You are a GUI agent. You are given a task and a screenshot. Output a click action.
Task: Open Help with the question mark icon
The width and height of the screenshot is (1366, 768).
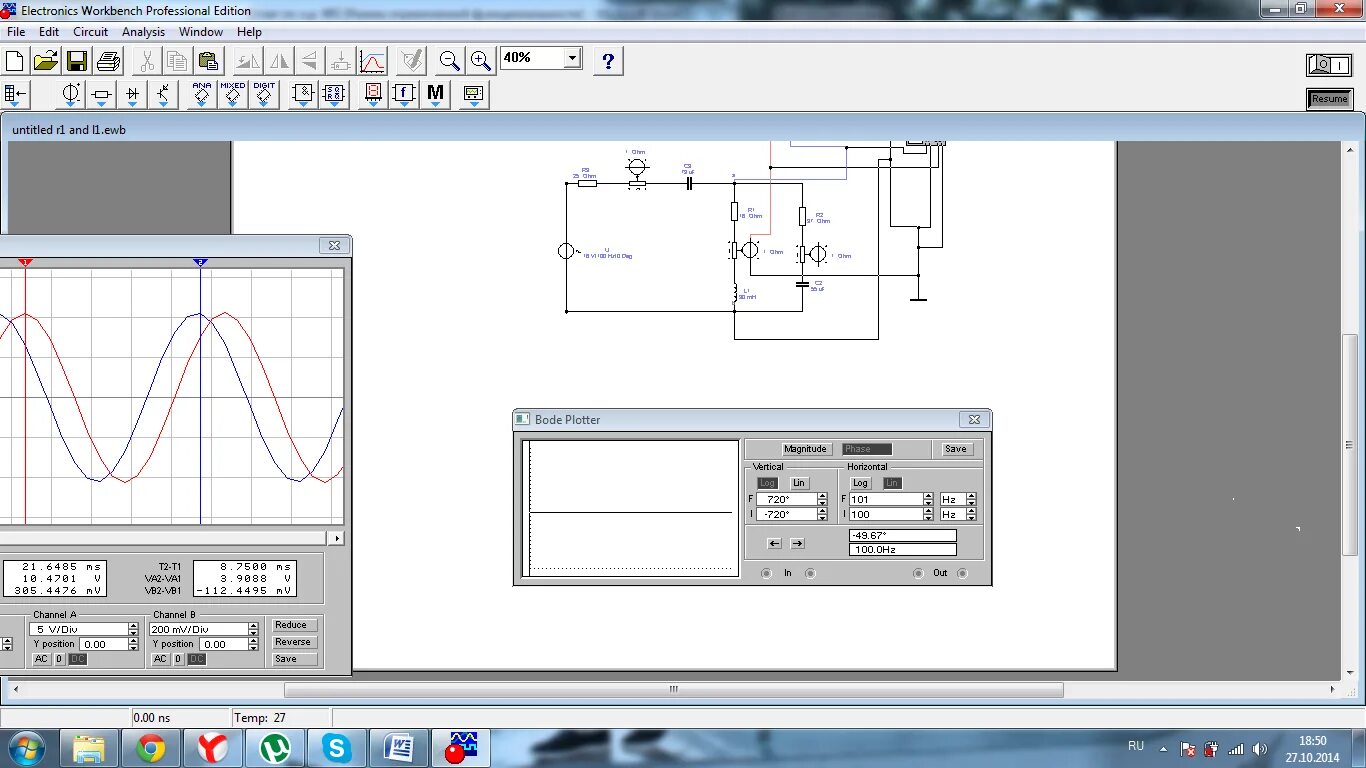point(608,61)
